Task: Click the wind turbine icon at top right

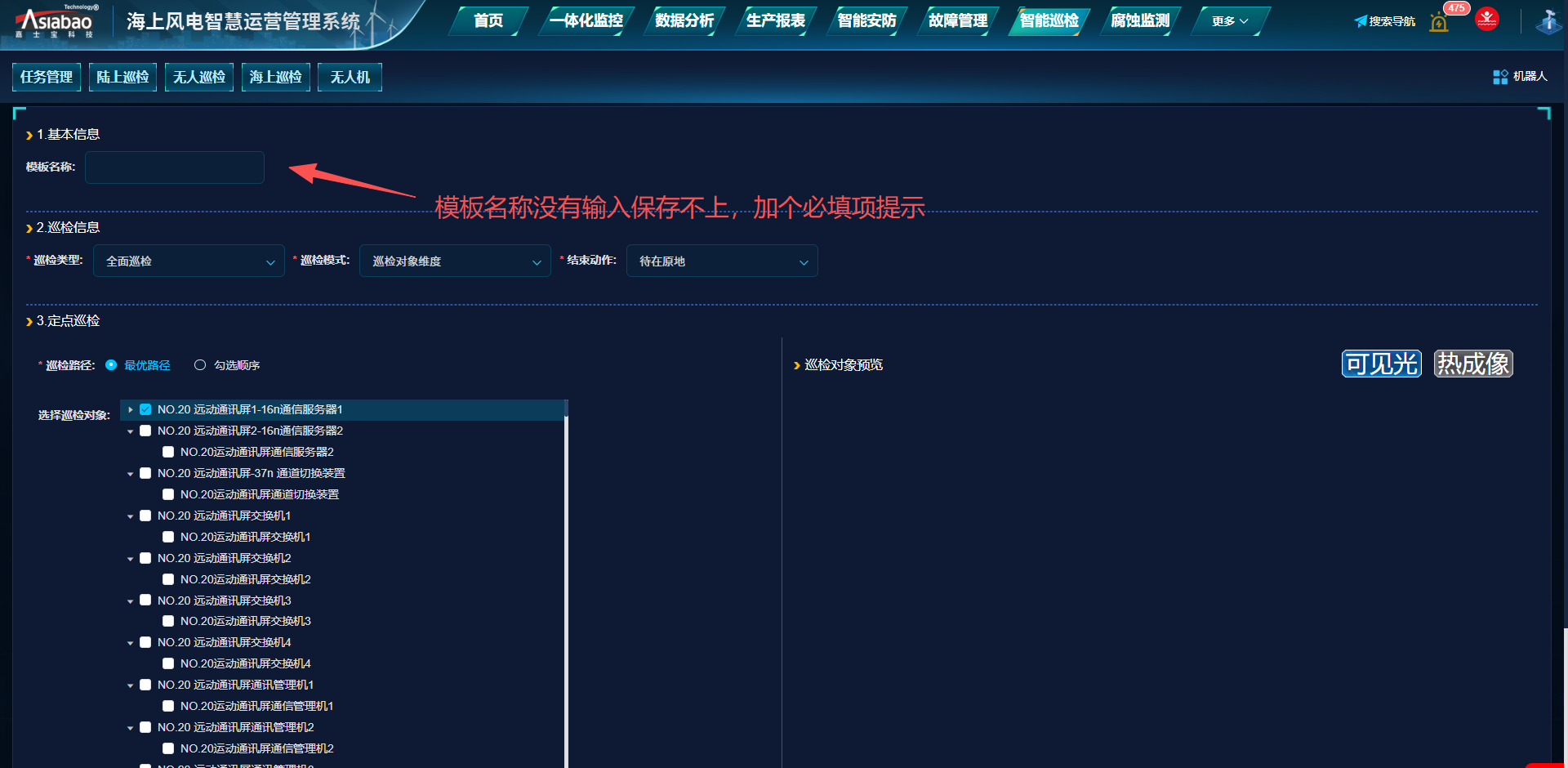Action: 1548,21
